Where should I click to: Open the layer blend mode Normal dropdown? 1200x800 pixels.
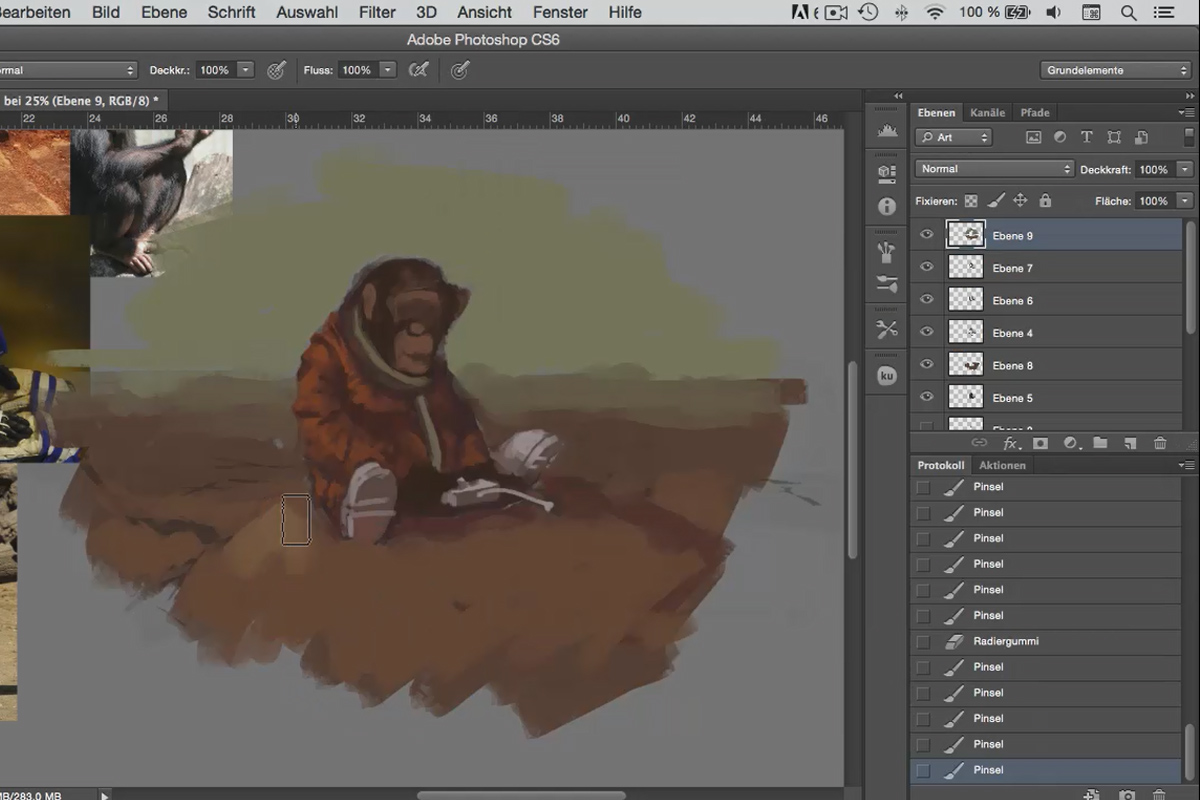[x=994, y=169]
